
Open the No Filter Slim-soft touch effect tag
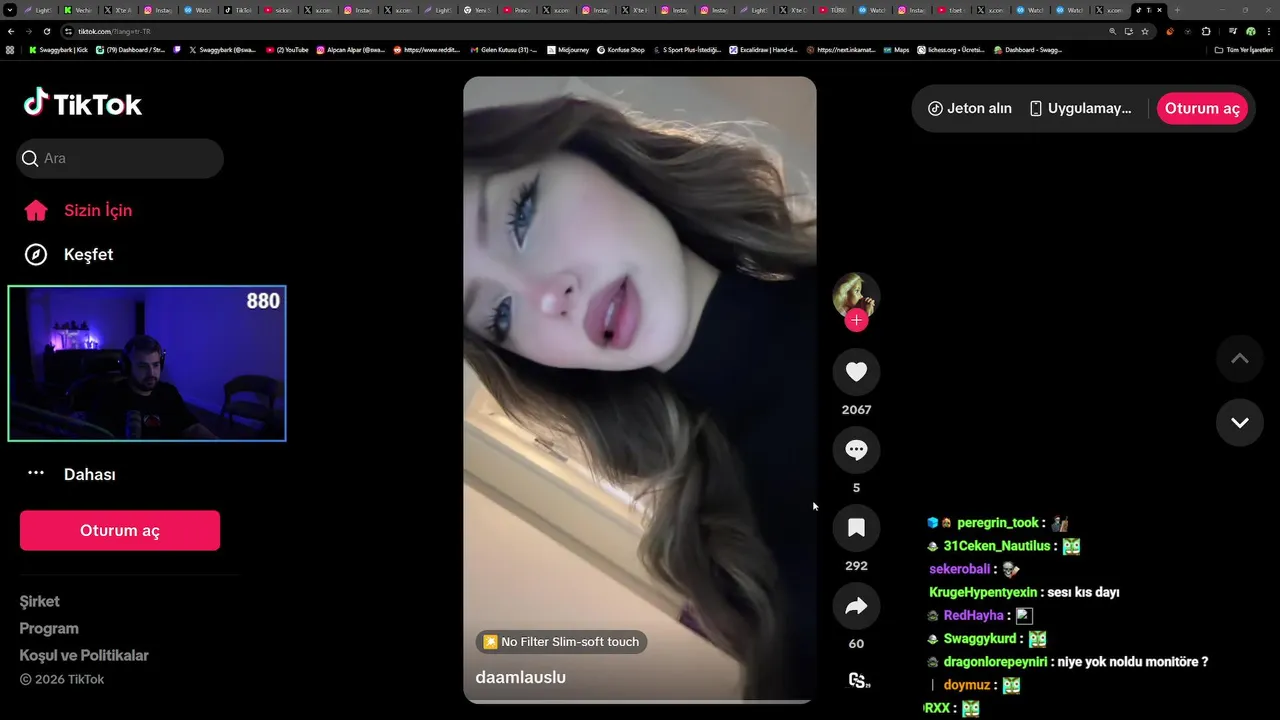pyautogui.click(x=561, y=642)
